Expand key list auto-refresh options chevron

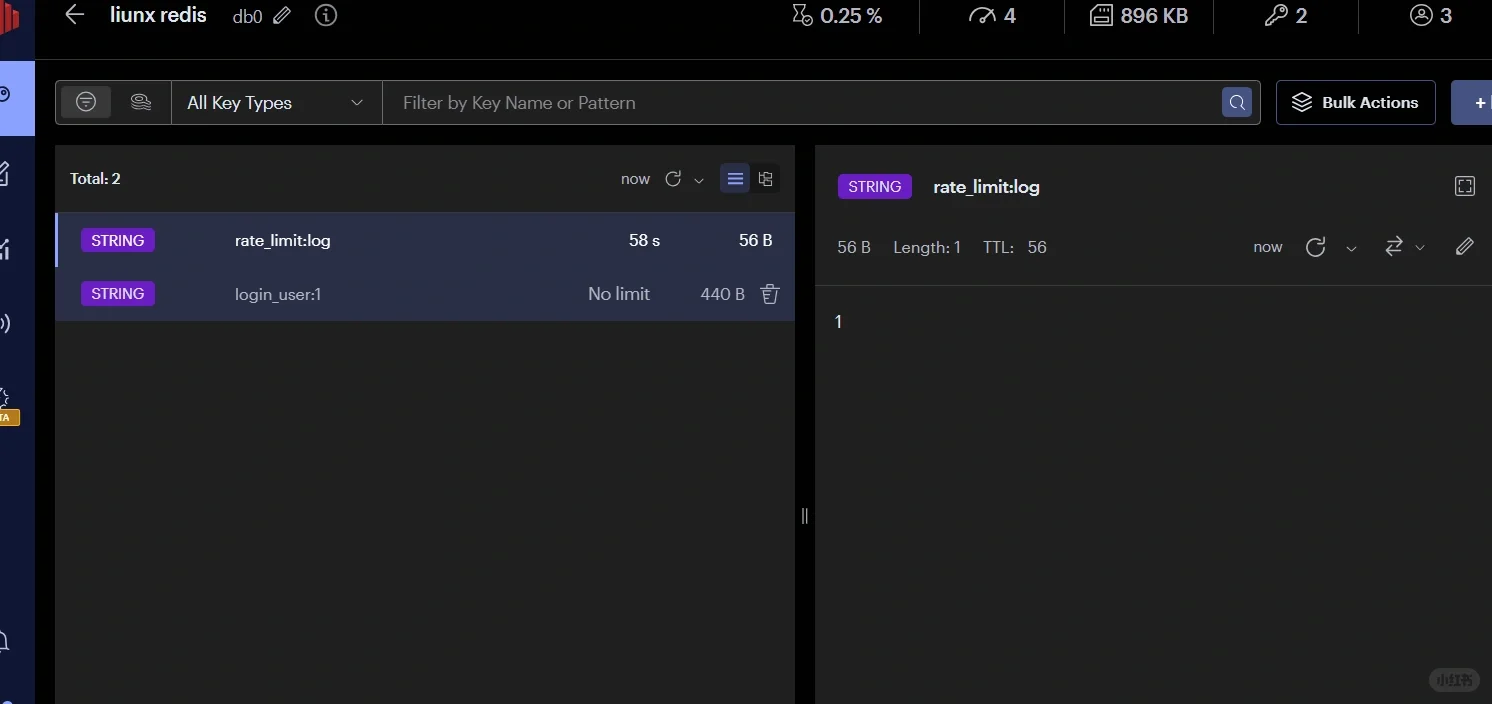(699, 180)
